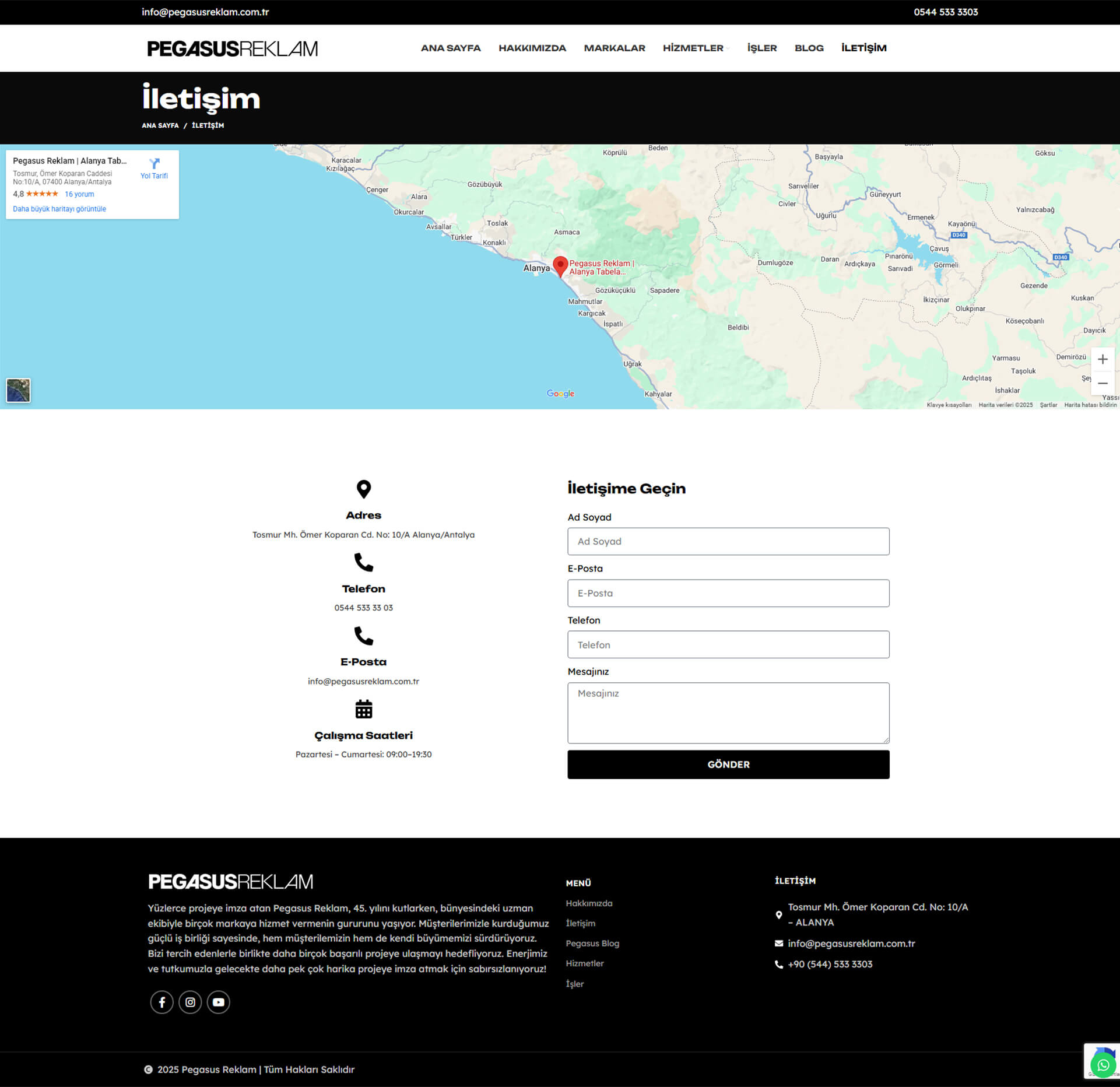Focus the Telefon input field

pyautogui.click(x=728, y=644)
